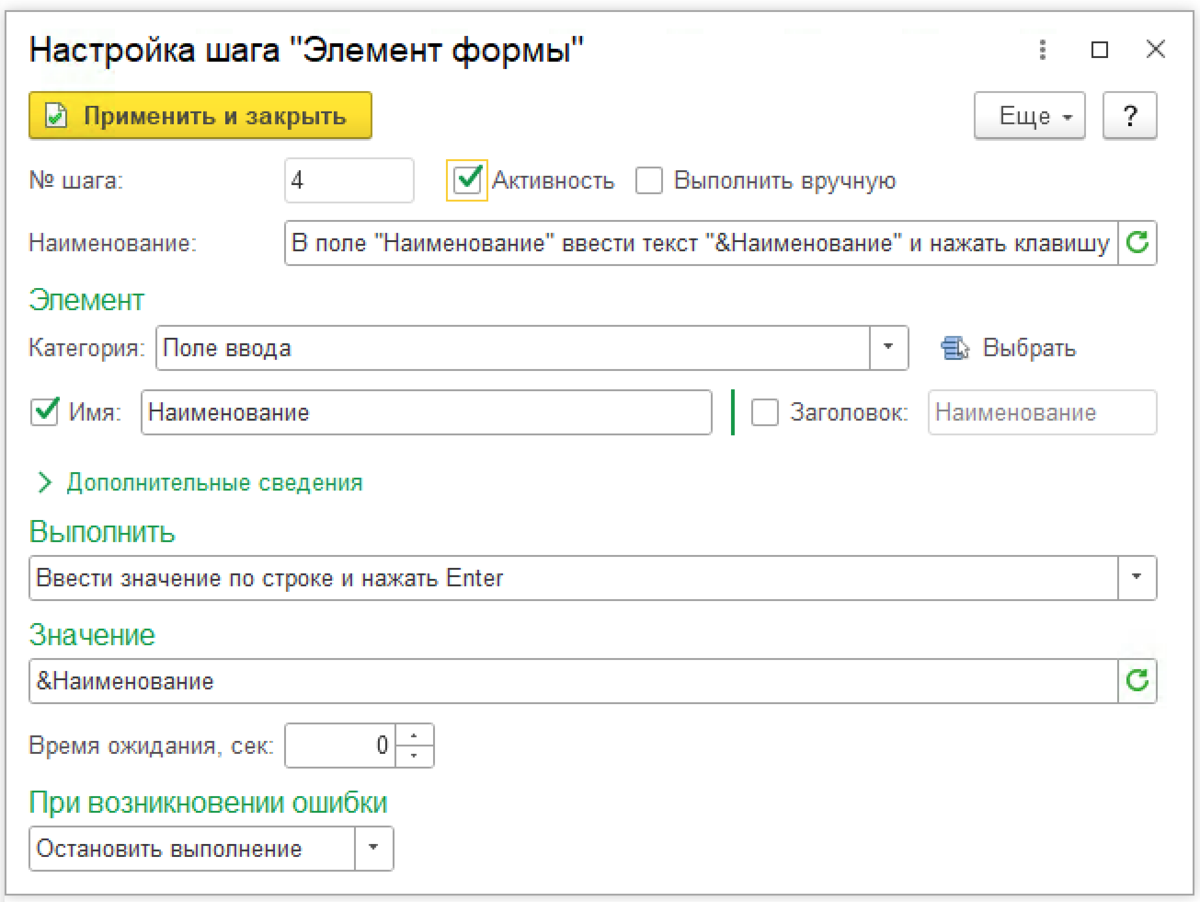The image size is (1200, 902).
Task: Enable the Заголовок checkbox
Action: (765, 412)
